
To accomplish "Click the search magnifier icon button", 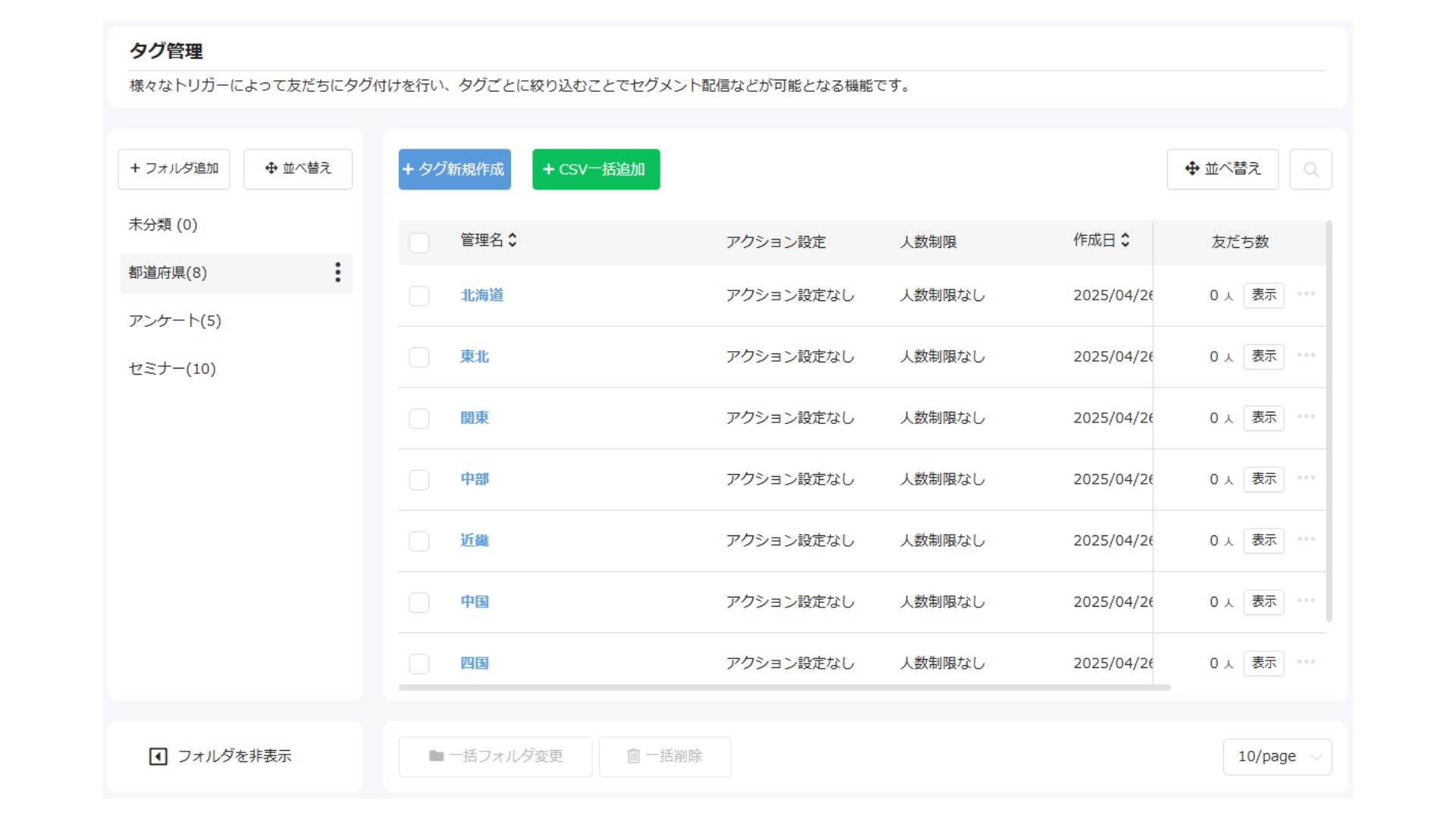I will [x=1310, y=169].
